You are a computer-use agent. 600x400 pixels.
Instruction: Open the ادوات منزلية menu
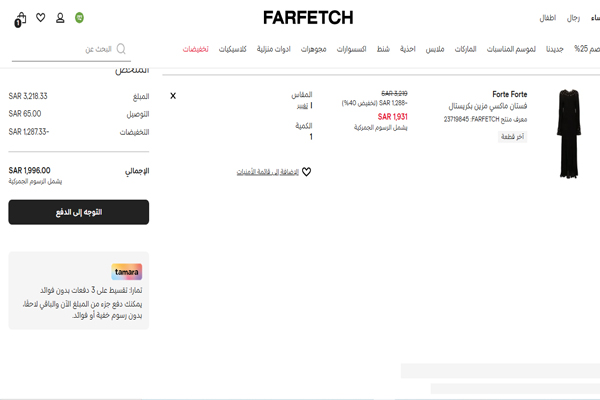[274, 49]
